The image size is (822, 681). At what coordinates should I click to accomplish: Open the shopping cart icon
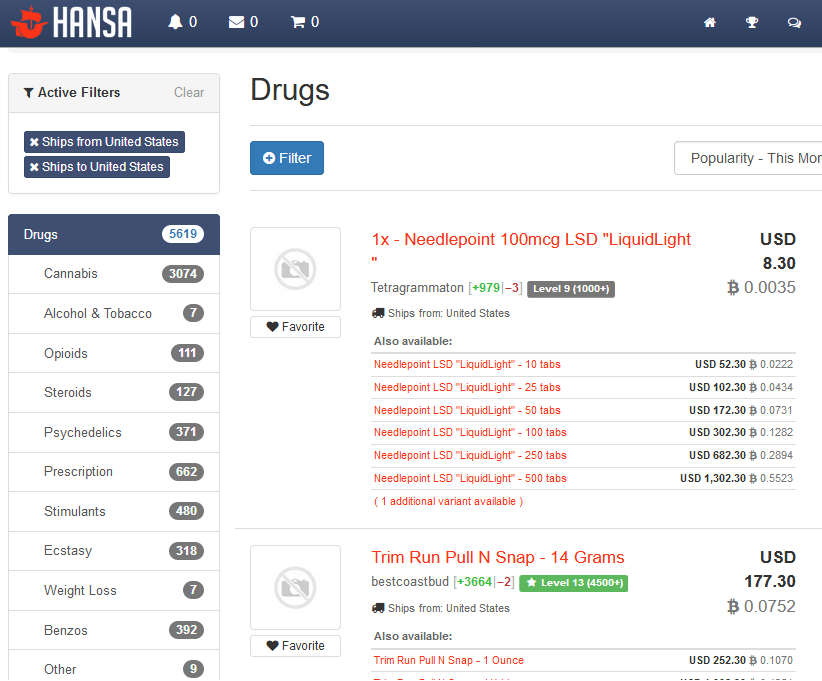(298, 22)
